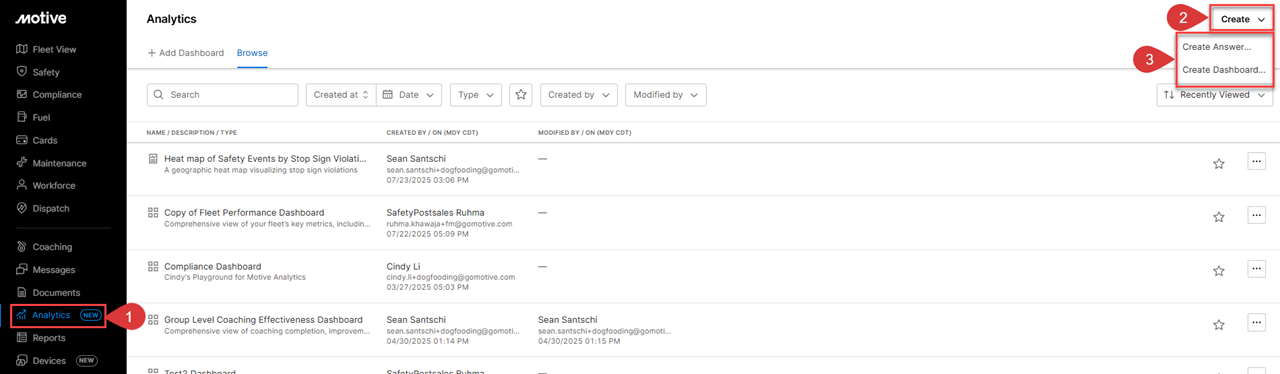Favorite the Heat map of Safety Events row
Screen dimensions: 1280x374
(x=1219, y=163)
